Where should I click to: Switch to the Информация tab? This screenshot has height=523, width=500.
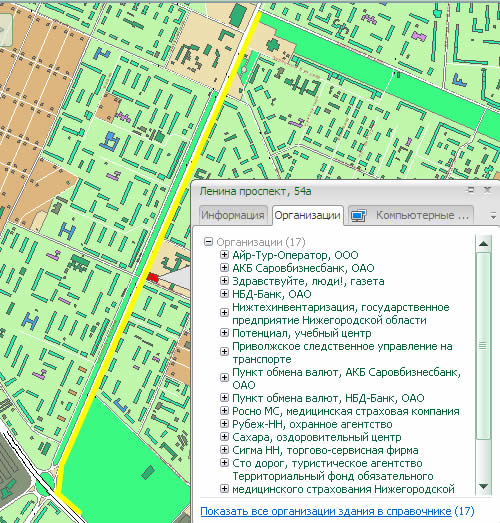click(233, 215)
